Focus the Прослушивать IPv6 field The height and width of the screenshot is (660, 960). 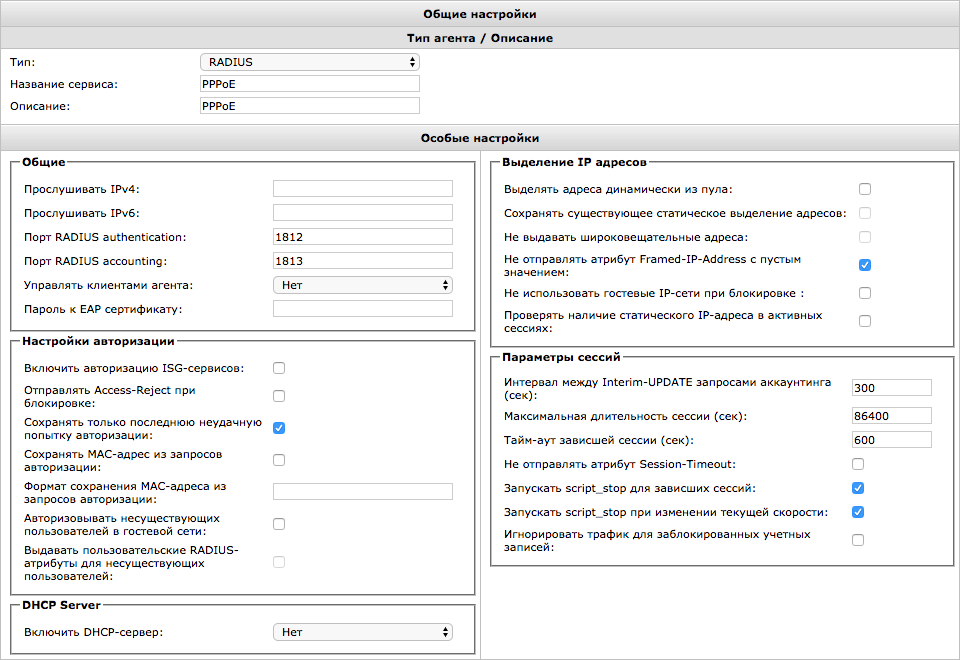[x=363, y=212]
